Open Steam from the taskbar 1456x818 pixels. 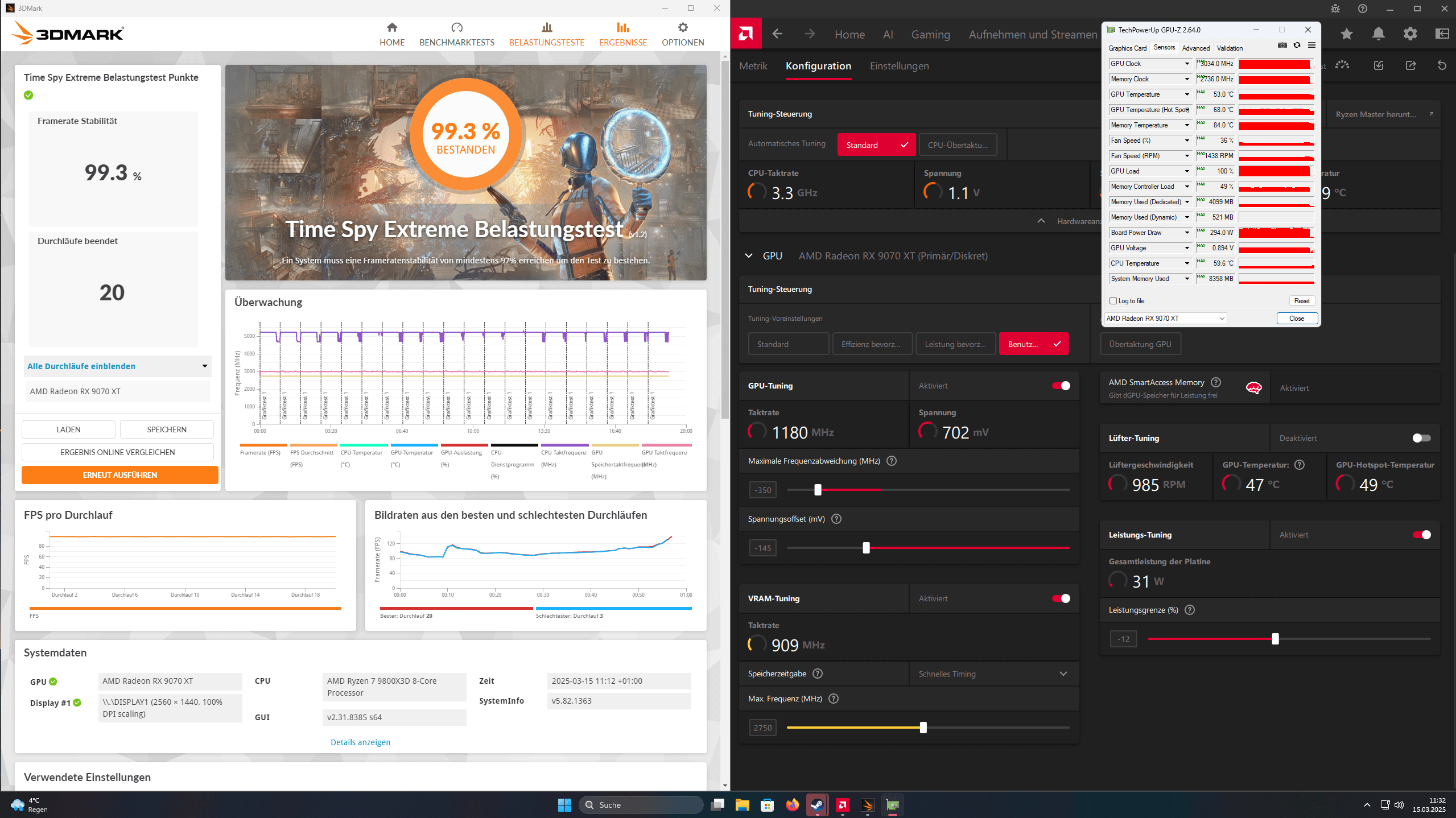817,805
